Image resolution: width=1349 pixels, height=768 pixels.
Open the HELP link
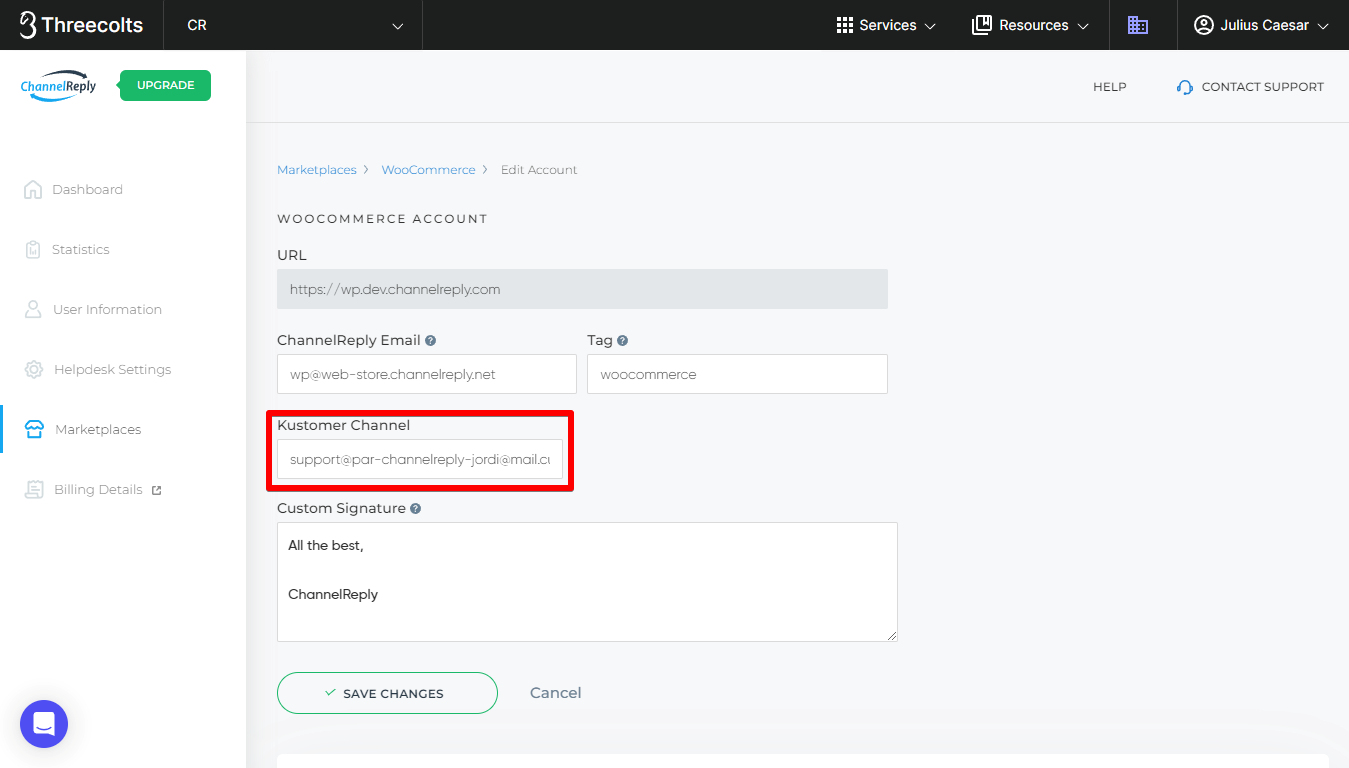point(1109,87)
